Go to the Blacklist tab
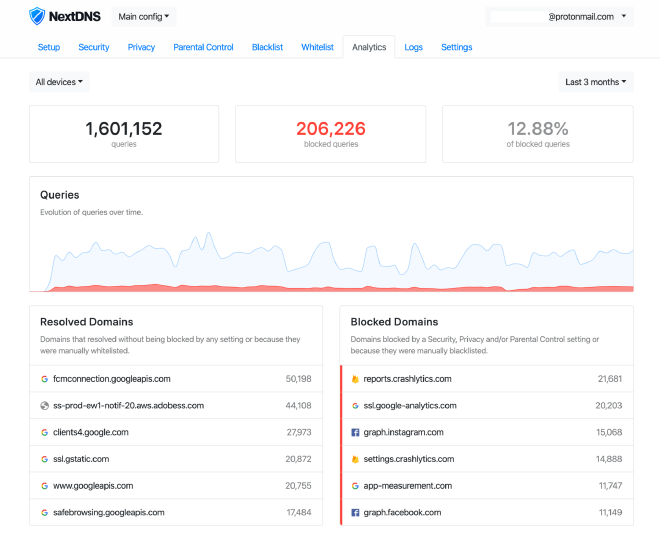This screenshot has width=660, height=535. pyautogui.click(x=268, y=47)
